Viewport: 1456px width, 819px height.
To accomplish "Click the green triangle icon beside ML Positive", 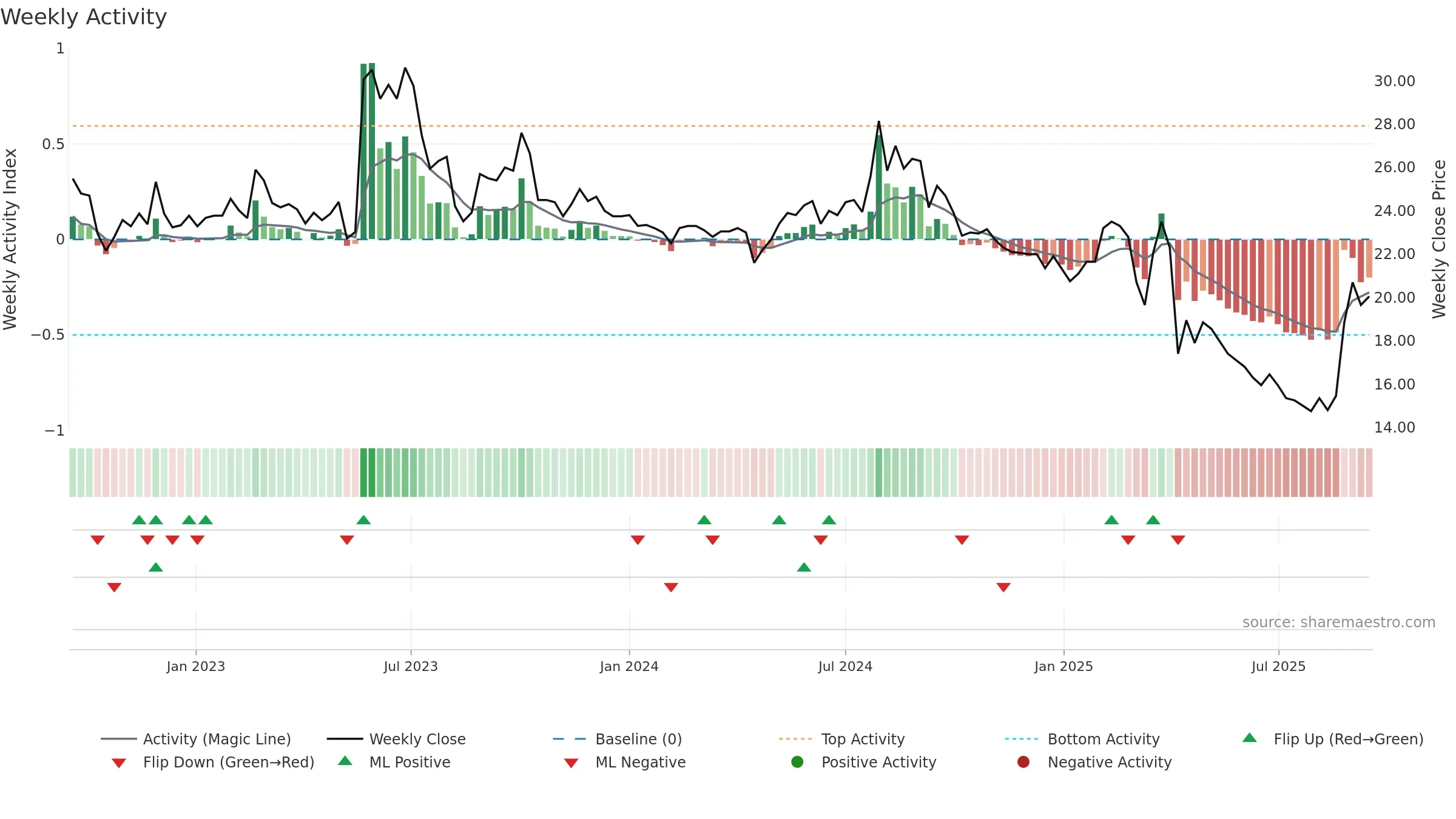I will coord(345,761).
